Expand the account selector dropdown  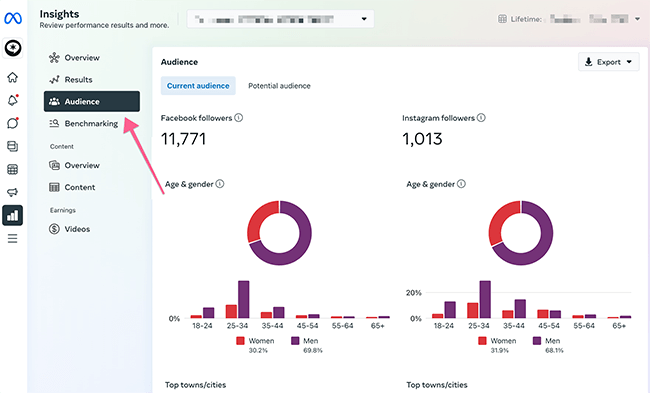281,19
